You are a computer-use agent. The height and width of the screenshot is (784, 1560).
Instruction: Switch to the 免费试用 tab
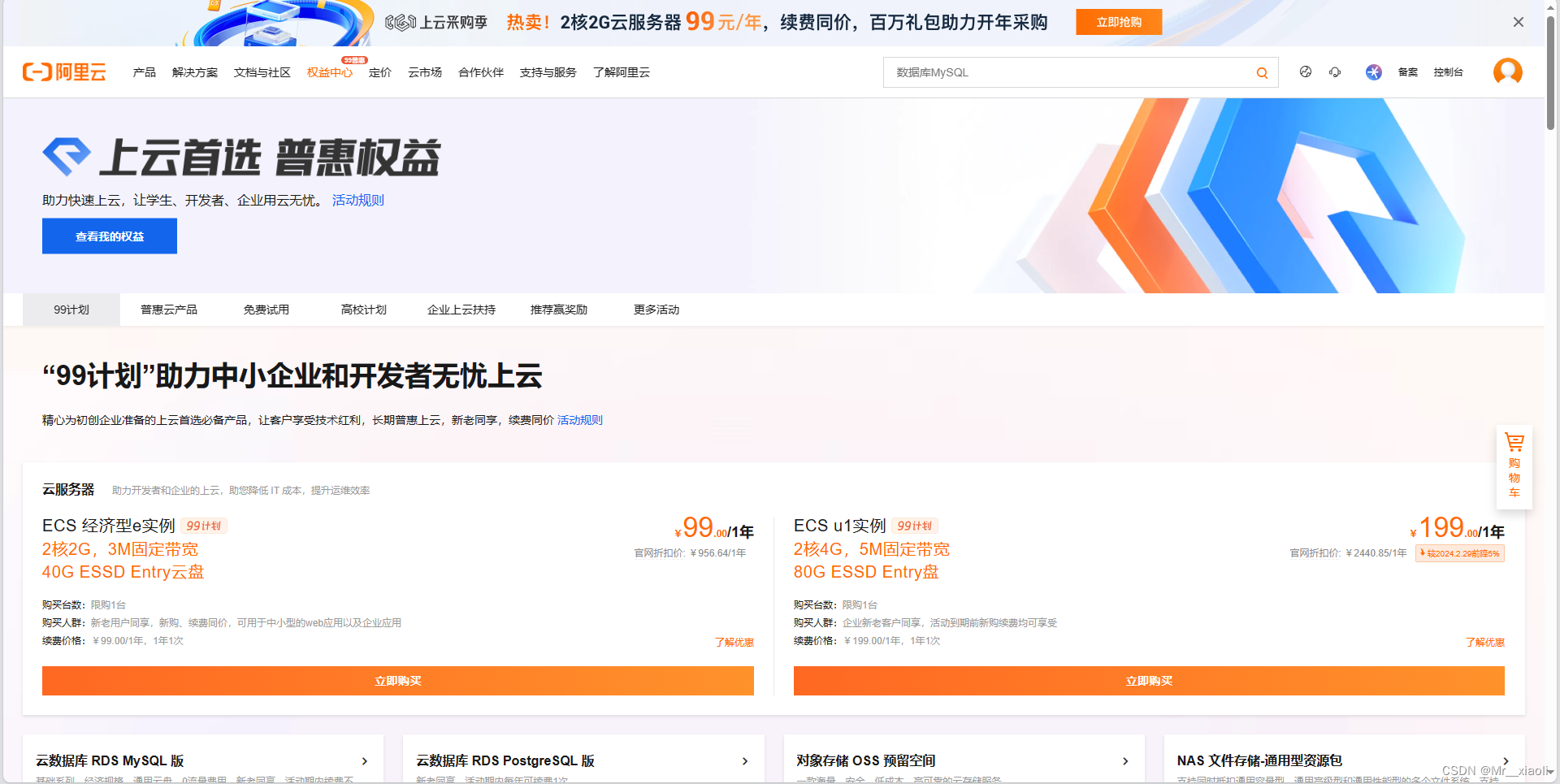point(266,310)
